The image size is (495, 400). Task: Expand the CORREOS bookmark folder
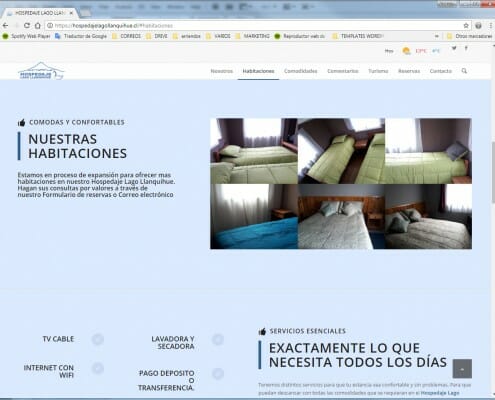point(126,36)
